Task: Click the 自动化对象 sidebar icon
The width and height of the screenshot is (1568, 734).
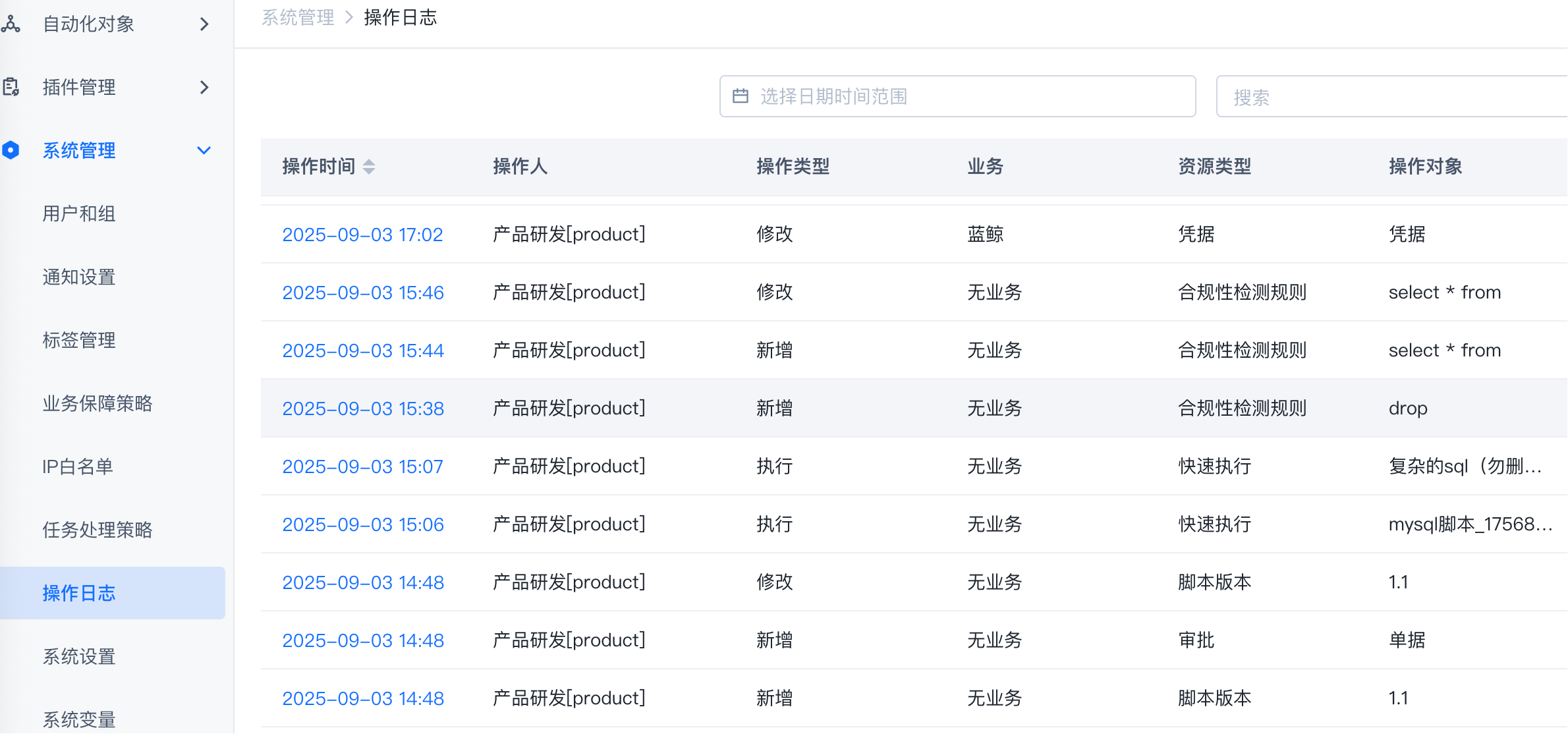Action: click(11, 24)
